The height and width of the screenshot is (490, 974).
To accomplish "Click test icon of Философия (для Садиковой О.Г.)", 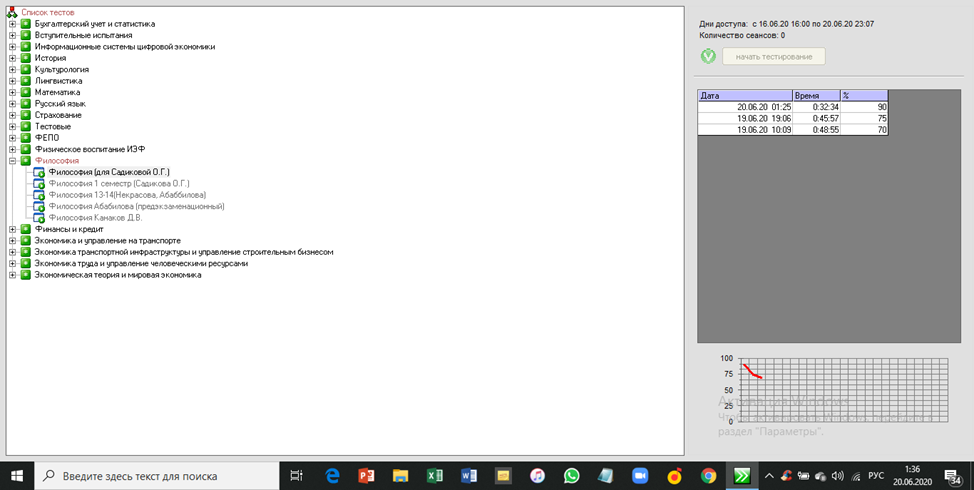I will tap(39, 173).
